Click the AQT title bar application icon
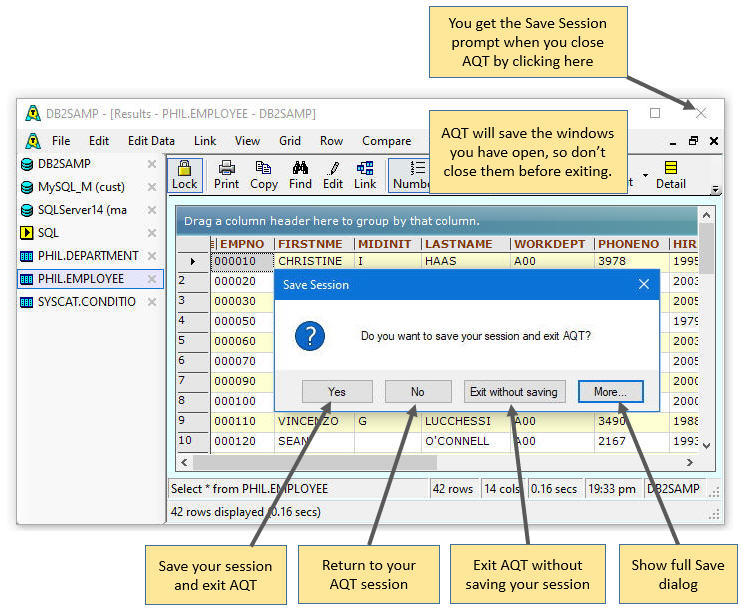Screen dimensions: 741x608 33,113
